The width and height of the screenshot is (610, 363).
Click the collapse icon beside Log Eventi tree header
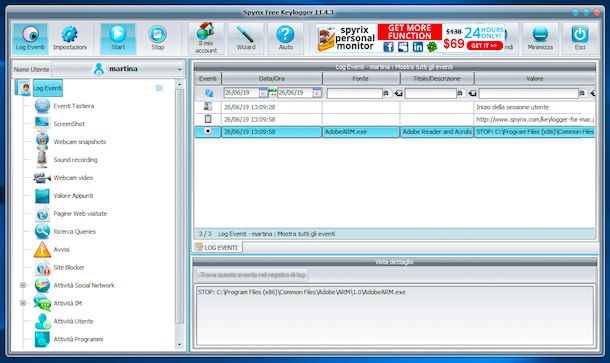coord(159,88)
